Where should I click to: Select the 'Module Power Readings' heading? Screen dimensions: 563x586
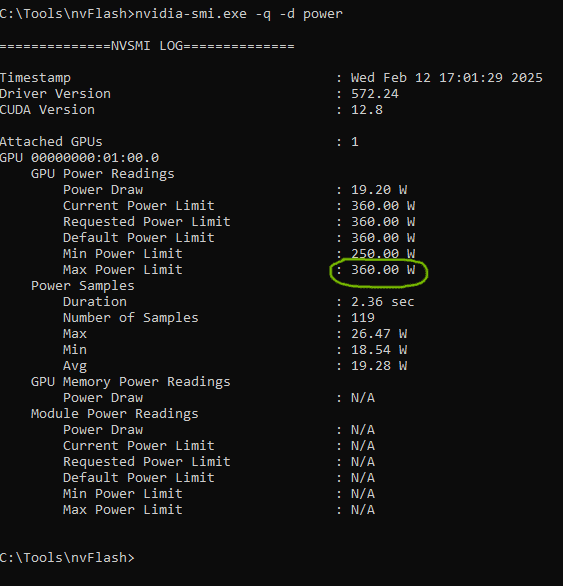[x=115, y=414]
